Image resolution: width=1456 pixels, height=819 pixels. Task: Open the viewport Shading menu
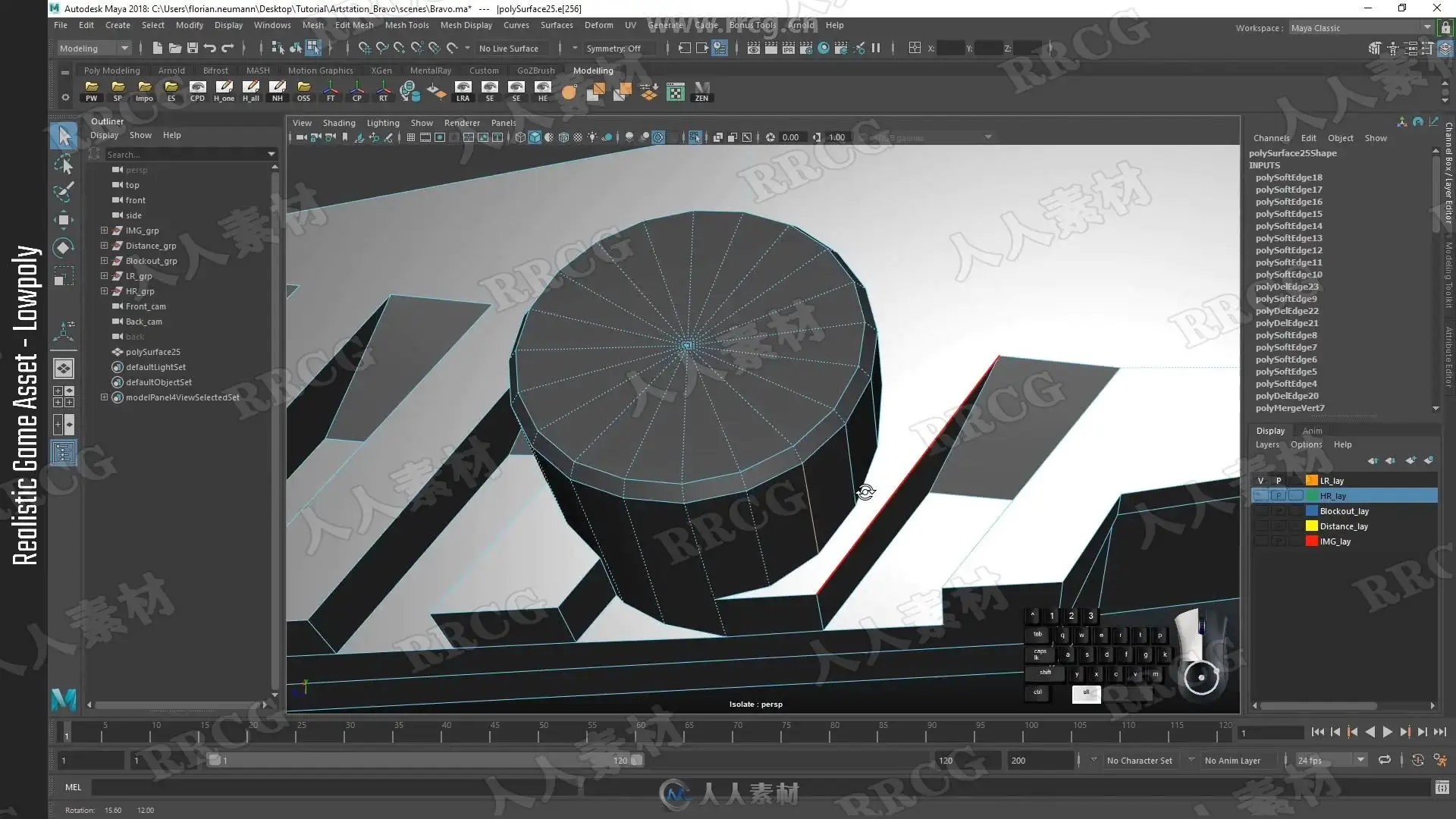coord(339,123)
